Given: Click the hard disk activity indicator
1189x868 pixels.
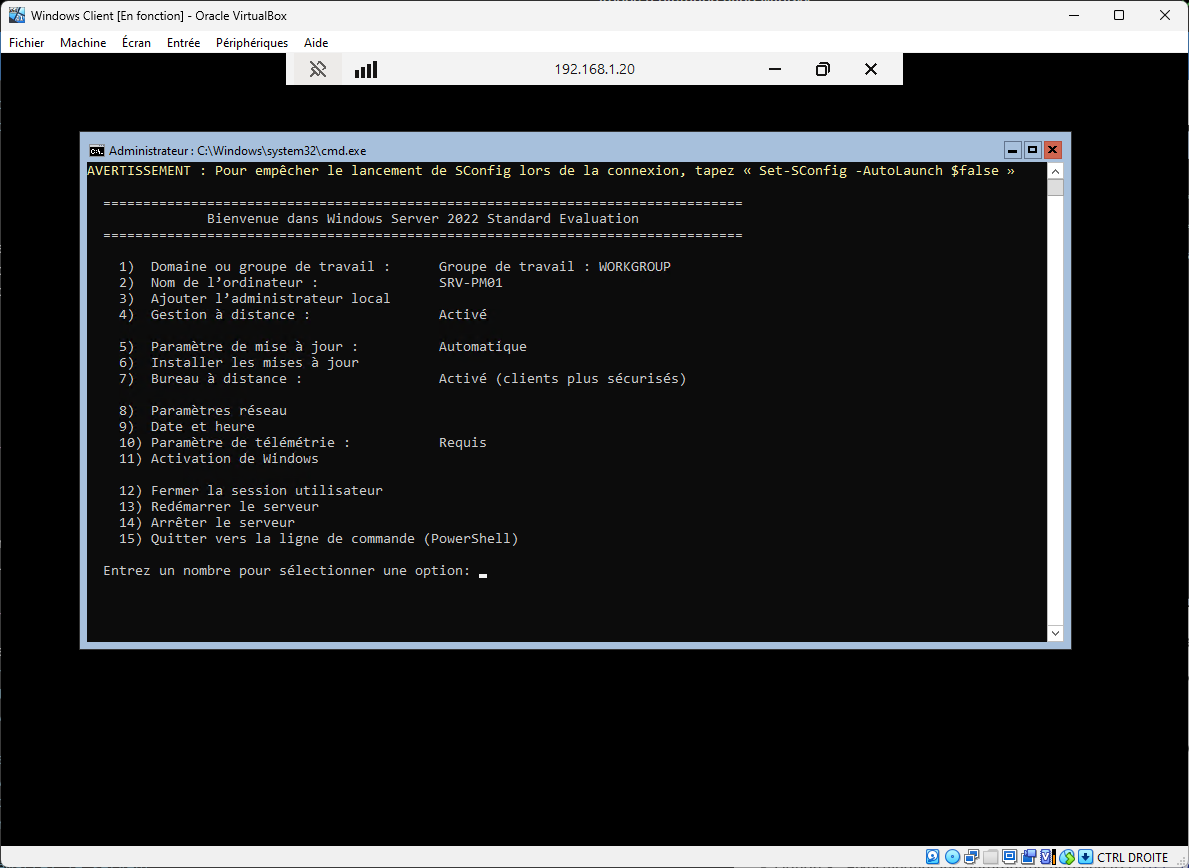Looking at the screenshot, I should (933, 857).
